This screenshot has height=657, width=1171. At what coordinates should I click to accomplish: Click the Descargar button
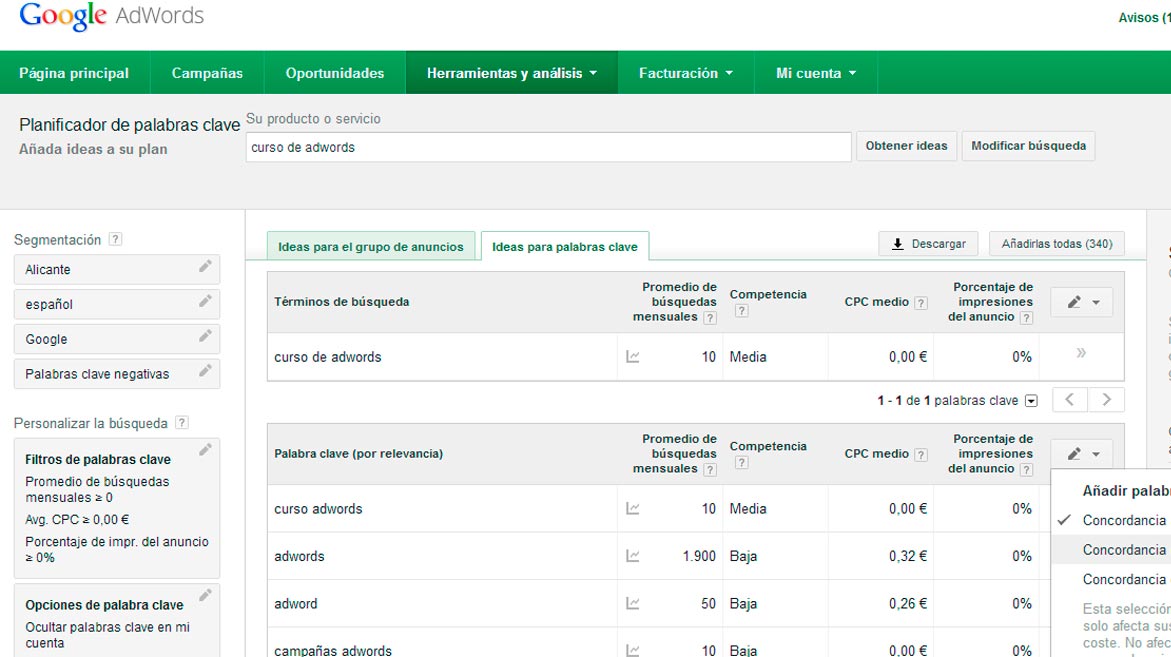[929, 243]
